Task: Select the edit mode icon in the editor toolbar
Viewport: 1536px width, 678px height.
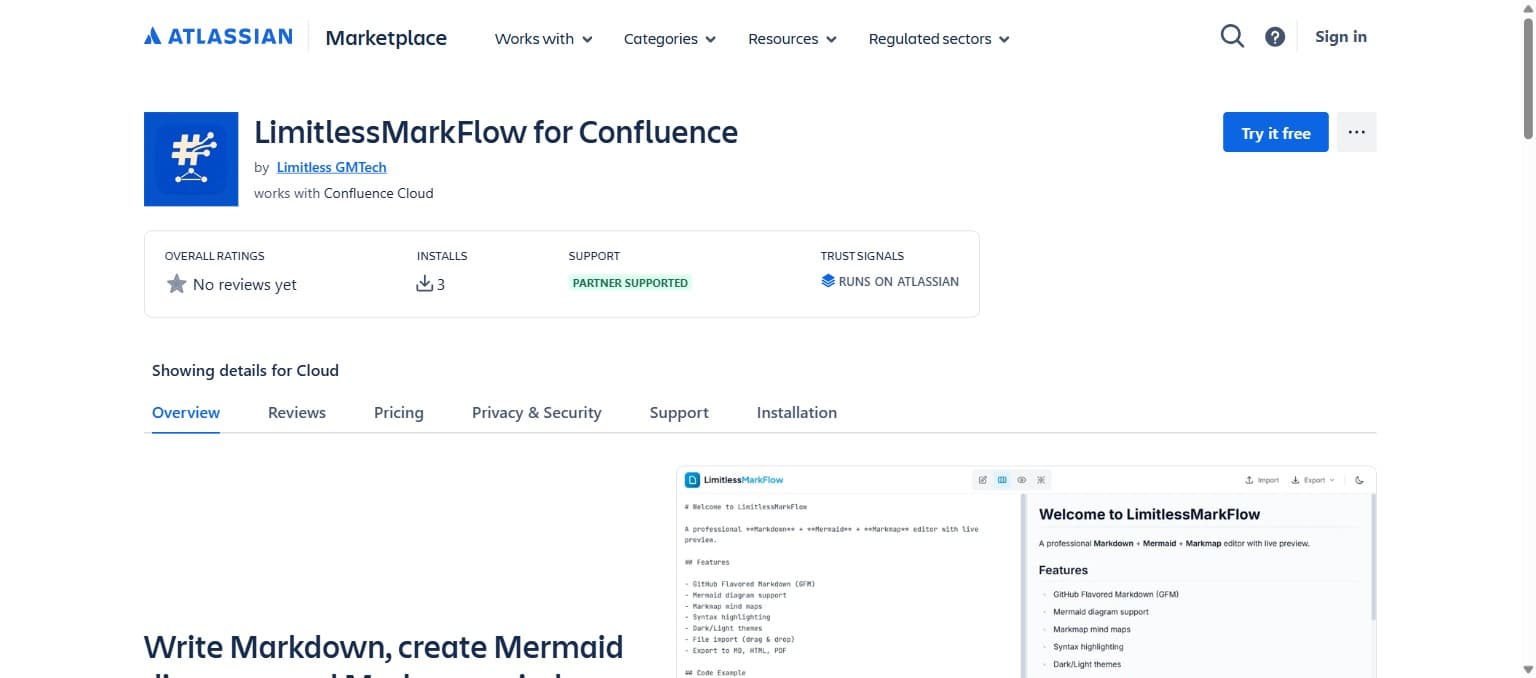Action: pyautogui.click(x=982, y=480)
